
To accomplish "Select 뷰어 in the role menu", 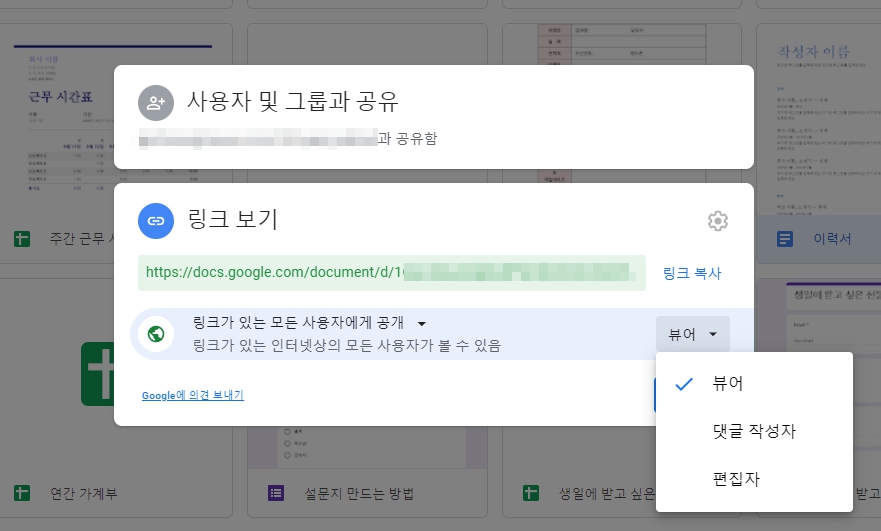I will 754,383.
